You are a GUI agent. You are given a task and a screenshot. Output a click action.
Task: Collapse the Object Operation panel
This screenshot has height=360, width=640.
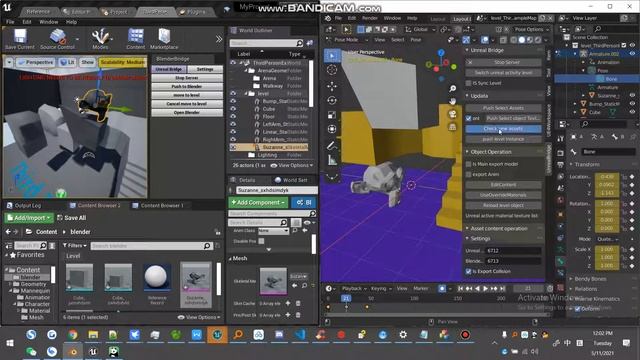click(x=468, y=152)
